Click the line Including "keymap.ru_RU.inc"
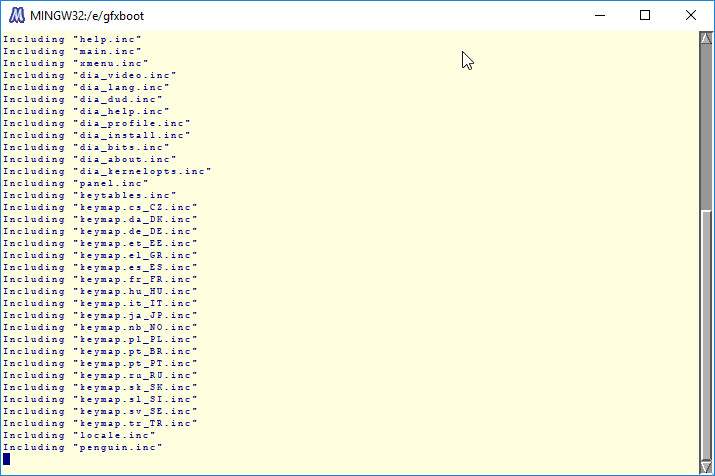 coord(100,375)
